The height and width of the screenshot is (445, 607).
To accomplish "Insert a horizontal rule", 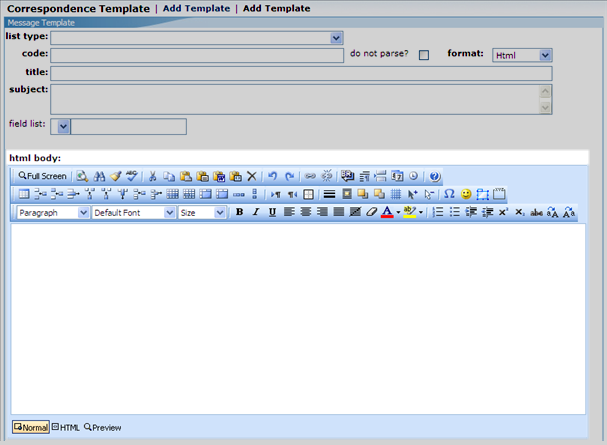I will [x=329, y=194].
